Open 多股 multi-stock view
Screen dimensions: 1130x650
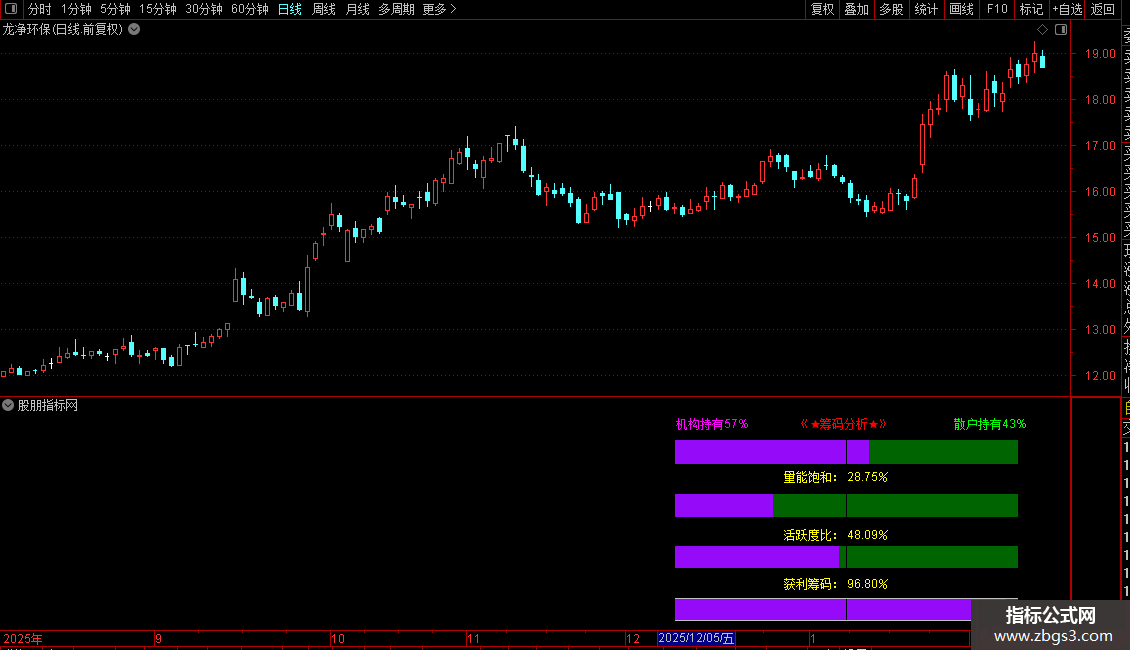(x=891, y=9)
